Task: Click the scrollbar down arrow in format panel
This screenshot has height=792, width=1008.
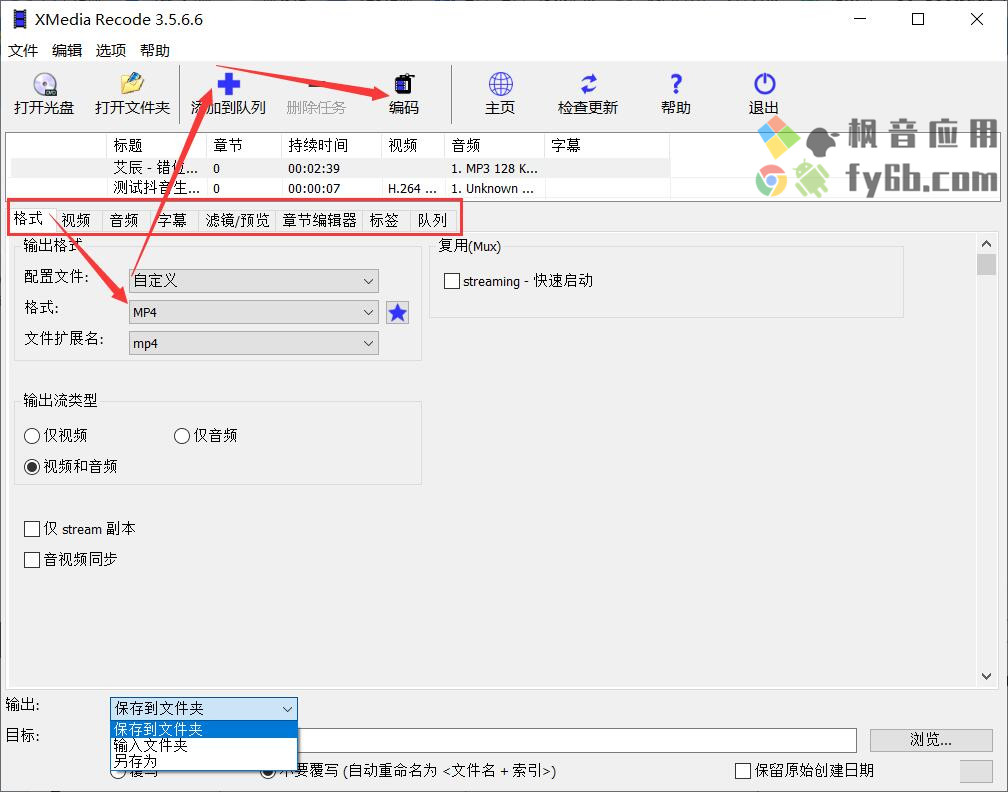Action: pos(986,676)
